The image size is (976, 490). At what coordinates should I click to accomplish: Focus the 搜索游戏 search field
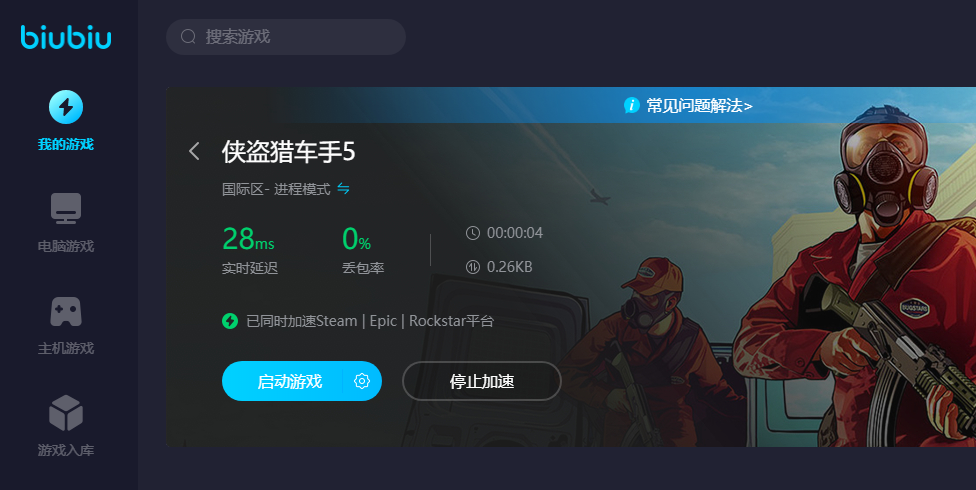coord(286,37)
